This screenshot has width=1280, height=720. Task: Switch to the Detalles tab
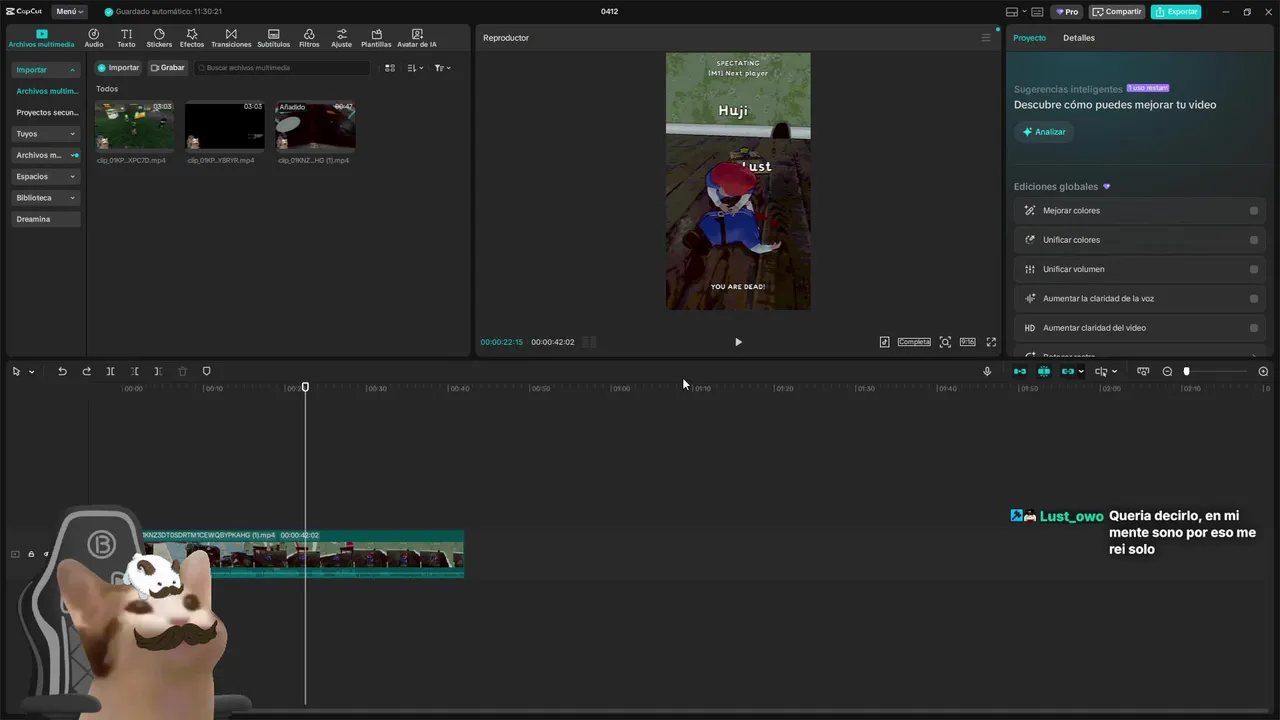1078,38
